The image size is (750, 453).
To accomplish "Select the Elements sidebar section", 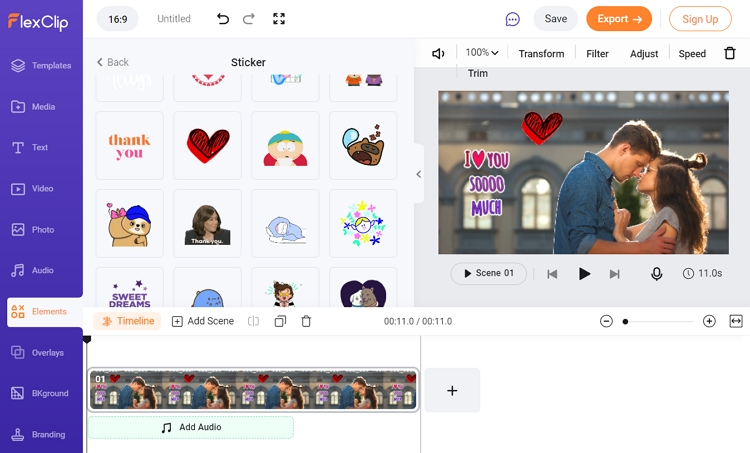I will point(44,312).
